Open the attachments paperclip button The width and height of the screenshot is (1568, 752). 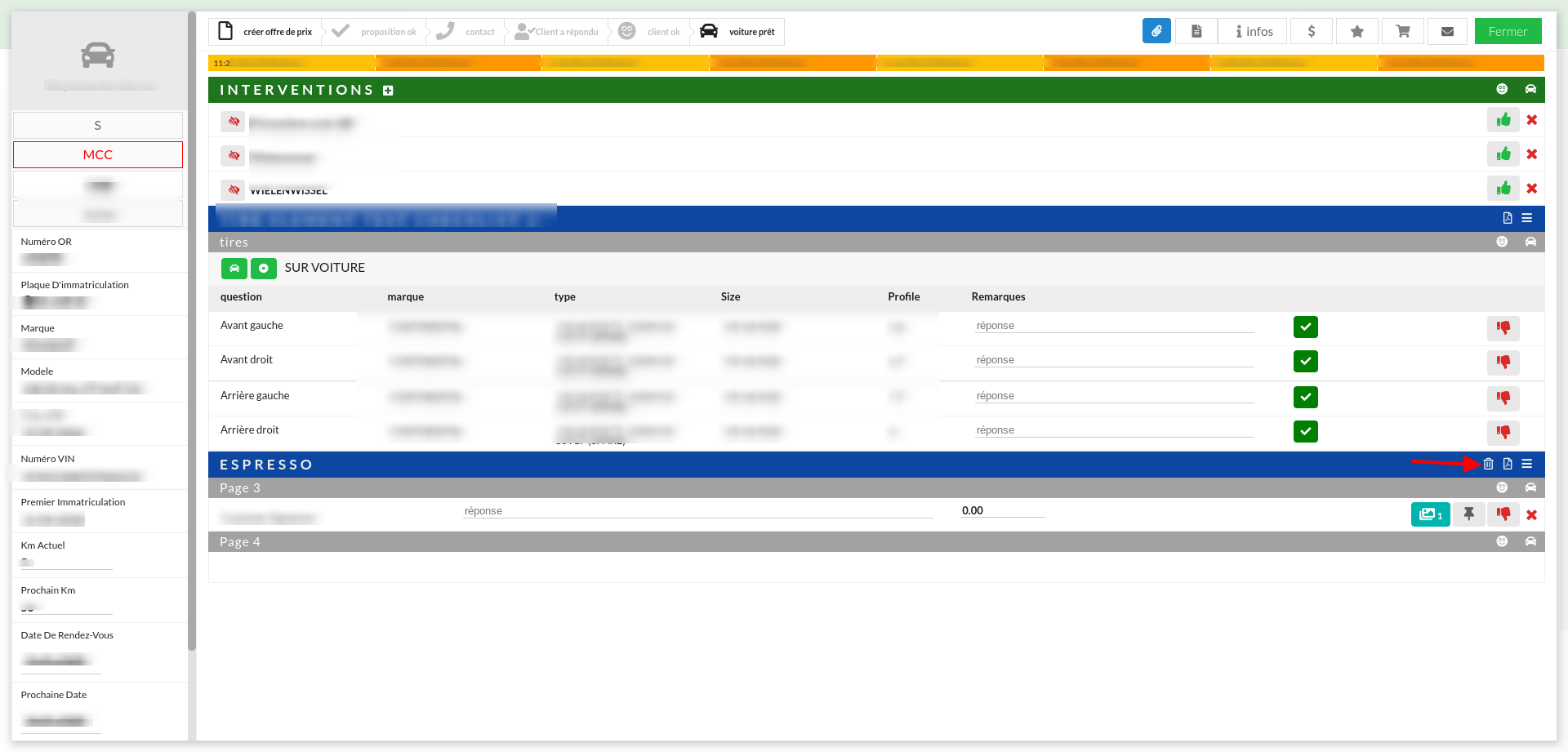pyautogui.click(x=1156, y=31)
